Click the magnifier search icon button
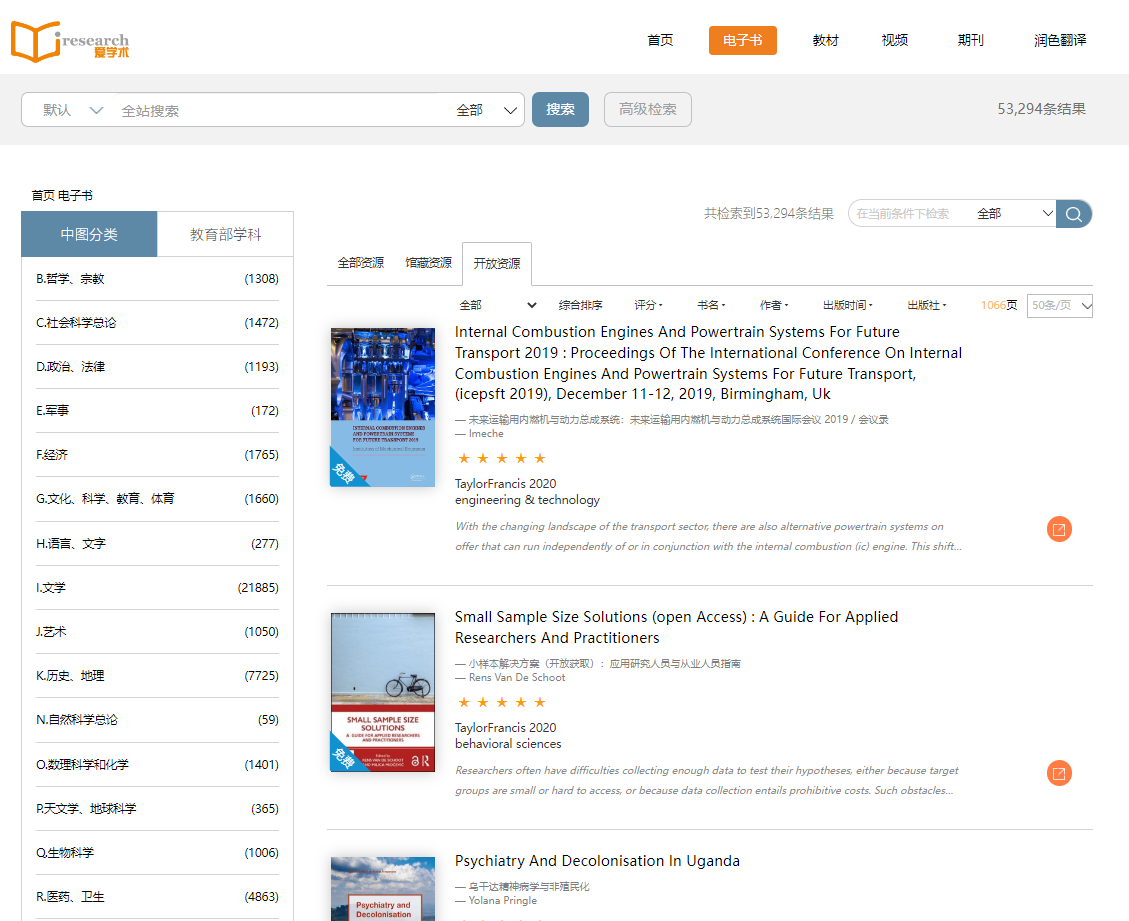Image resolution: width=1129 pixels, height=921 pixels. (1074, 214)
